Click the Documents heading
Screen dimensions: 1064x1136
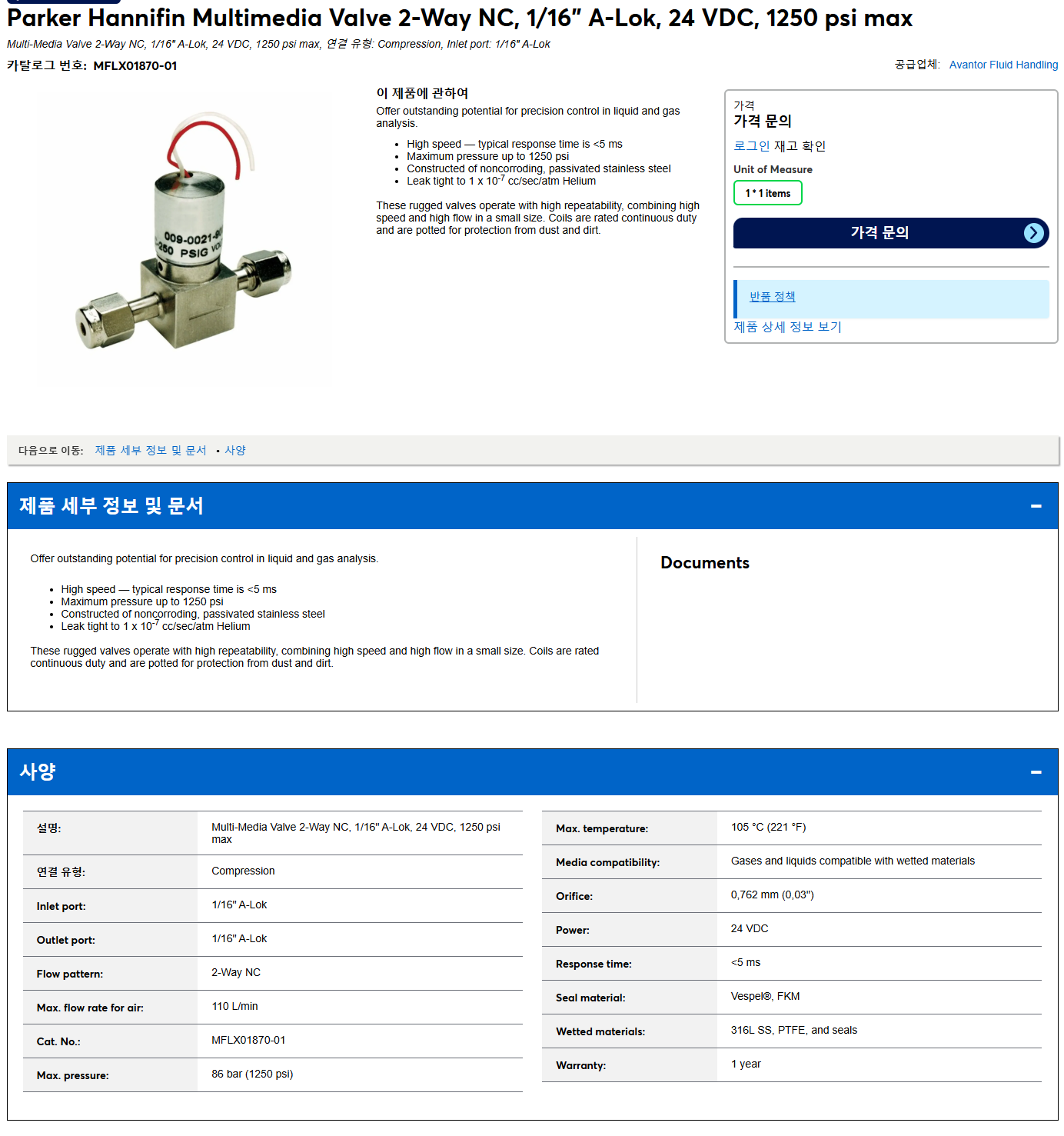point(705,563)
